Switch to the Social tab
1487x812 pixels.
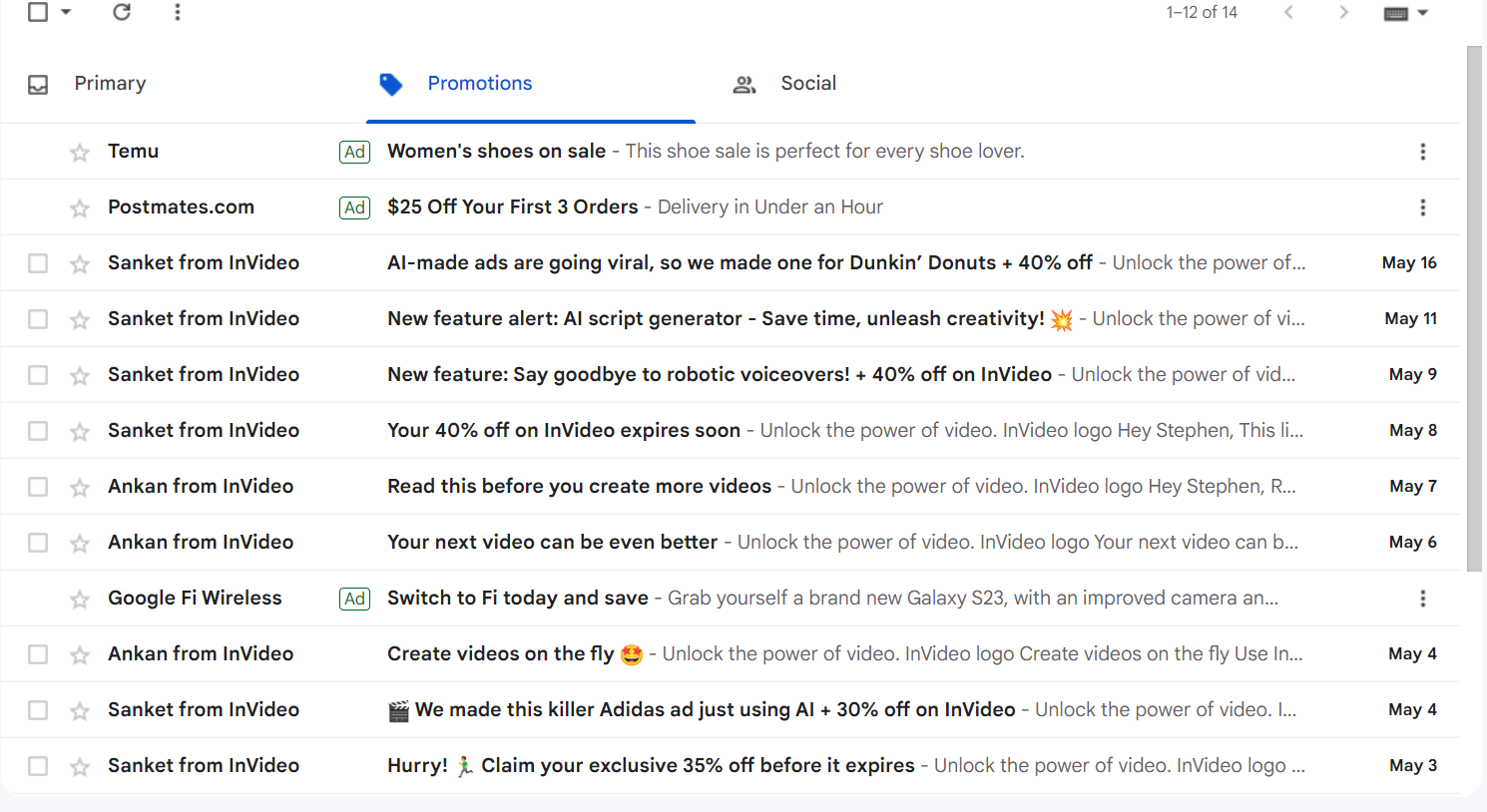808,84
